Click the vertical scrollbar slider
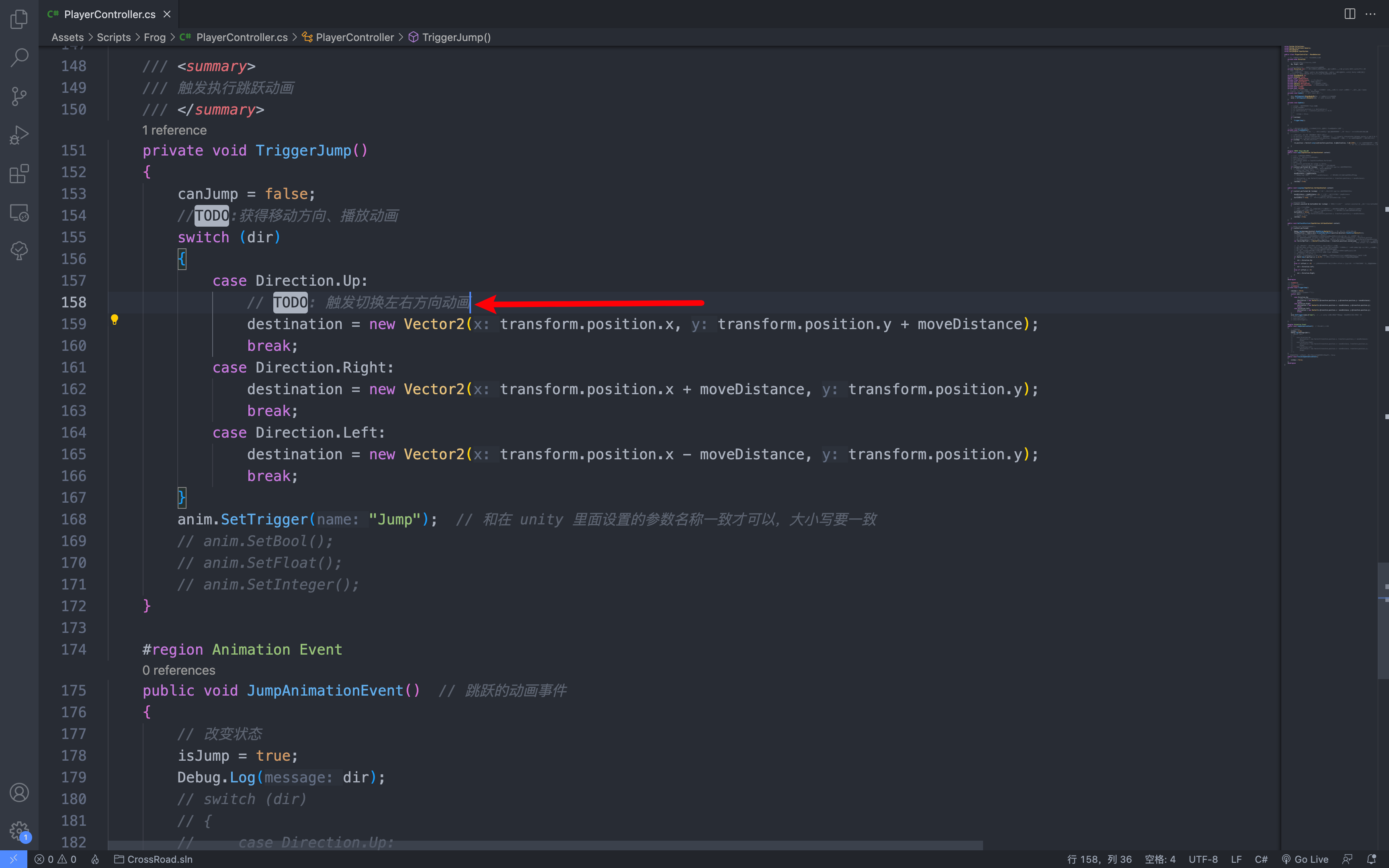This screenshot has width=1389, height=868. [x=1383, y=621]
